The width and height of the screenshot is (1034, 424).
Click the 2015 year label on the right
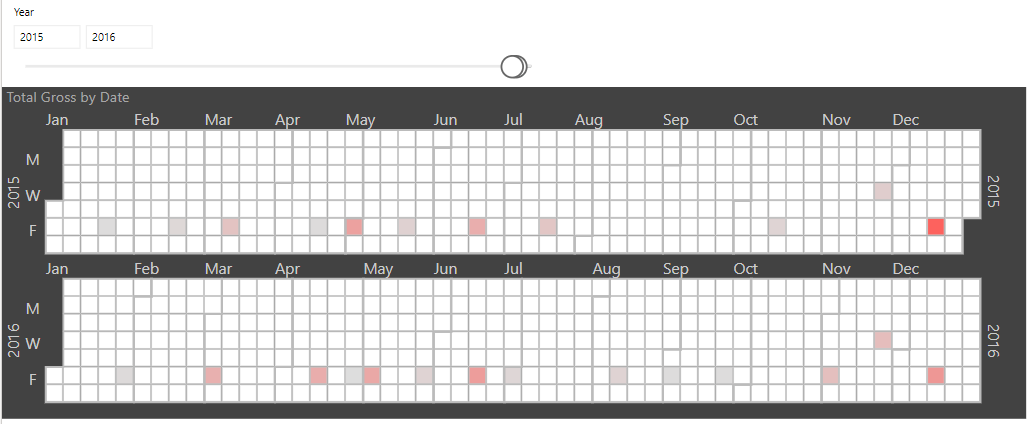[994, 191]
